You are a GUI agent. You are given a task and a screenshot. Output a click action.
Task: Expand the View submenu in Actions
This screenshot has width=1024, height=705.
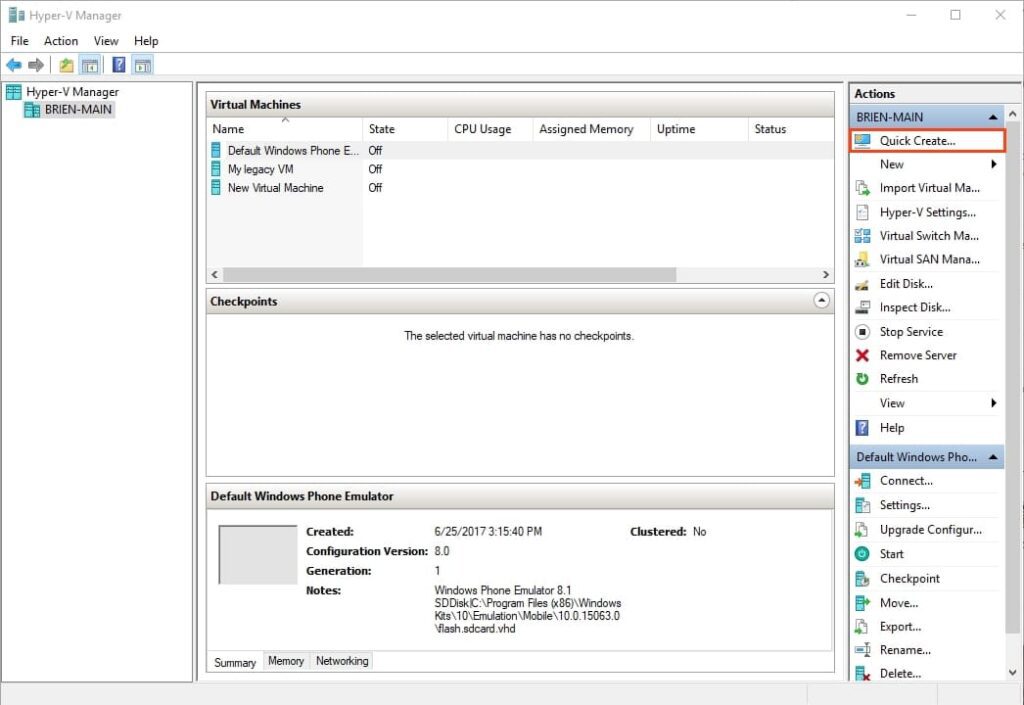tap(993, 403)
